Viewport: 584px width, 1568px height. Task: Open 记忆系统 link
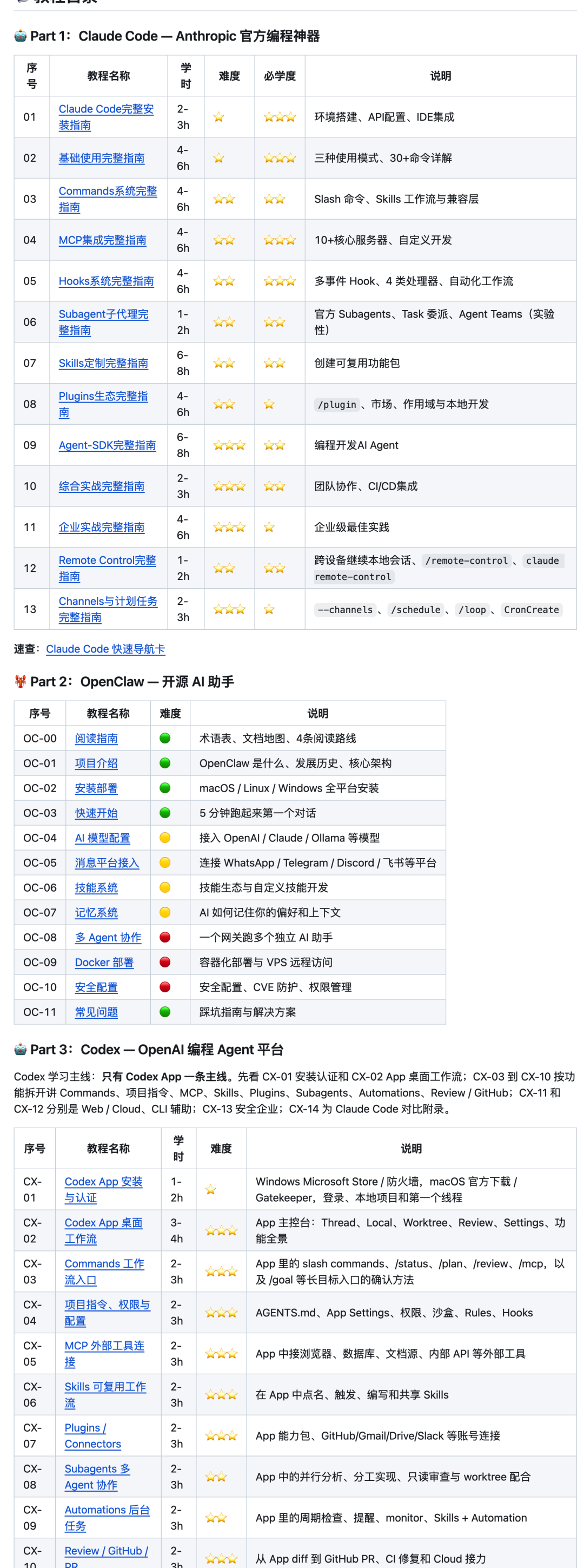[96, 913]
